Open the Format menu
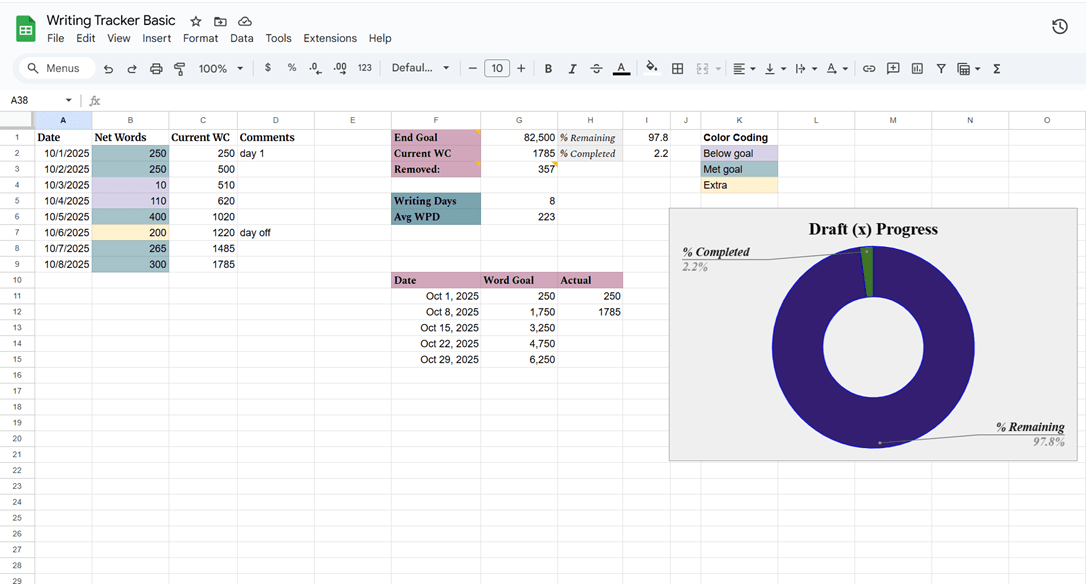Screen dimensions: 1086x584 click(200, 38)
